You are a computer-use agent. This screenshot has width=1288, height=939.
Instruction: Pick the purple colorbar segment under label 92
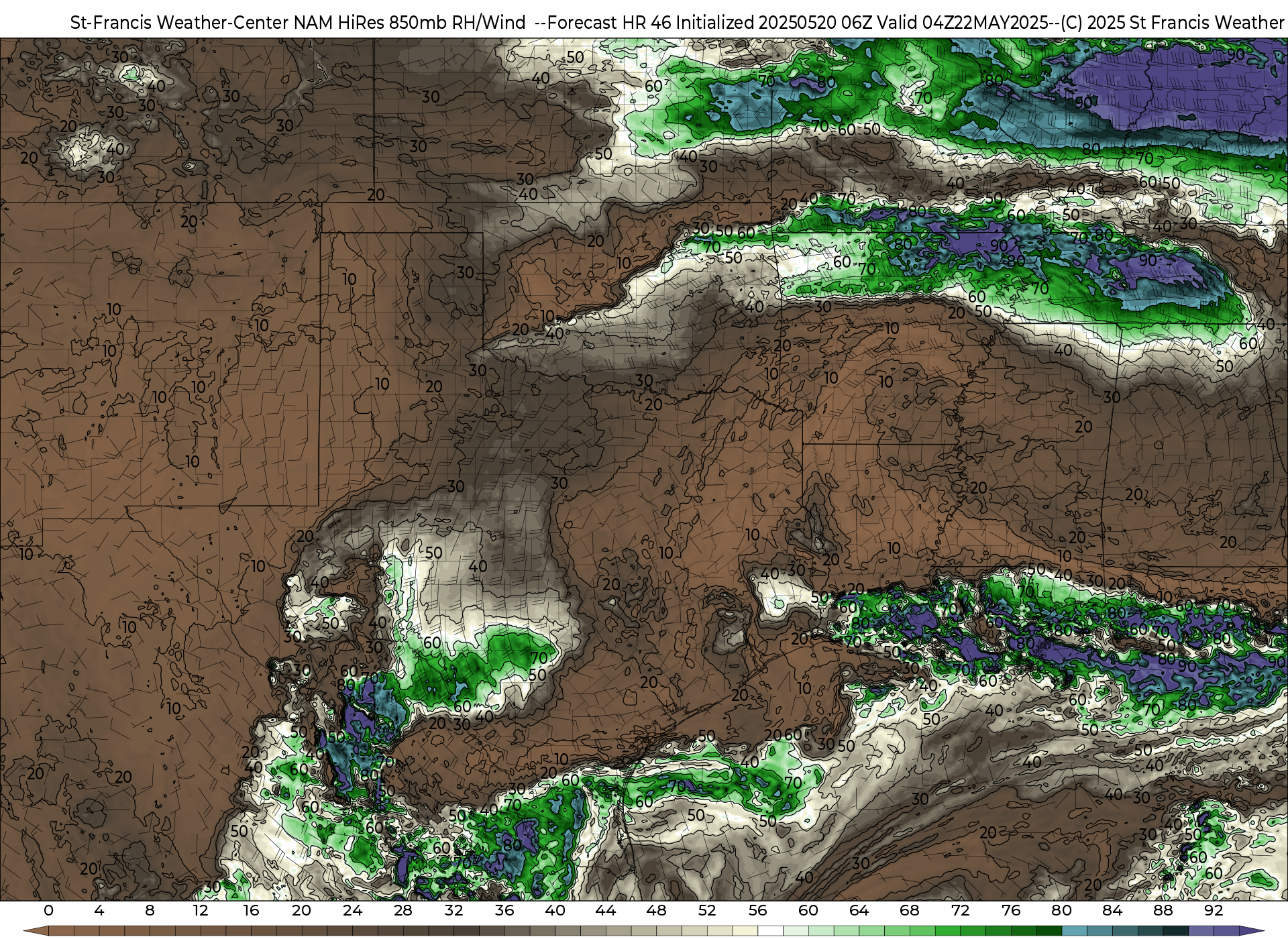1226,932
